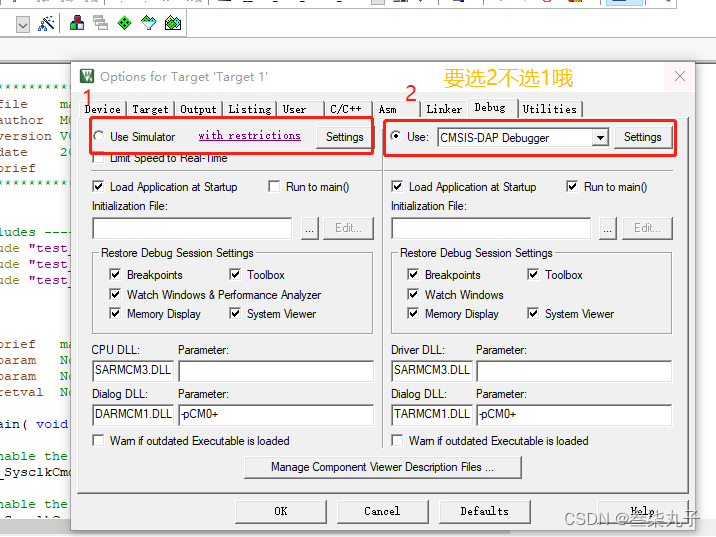Click DARMCM1.DLL Dialog DLL field
This screenshot has height=537, width=716.
[x=133, y=414]
